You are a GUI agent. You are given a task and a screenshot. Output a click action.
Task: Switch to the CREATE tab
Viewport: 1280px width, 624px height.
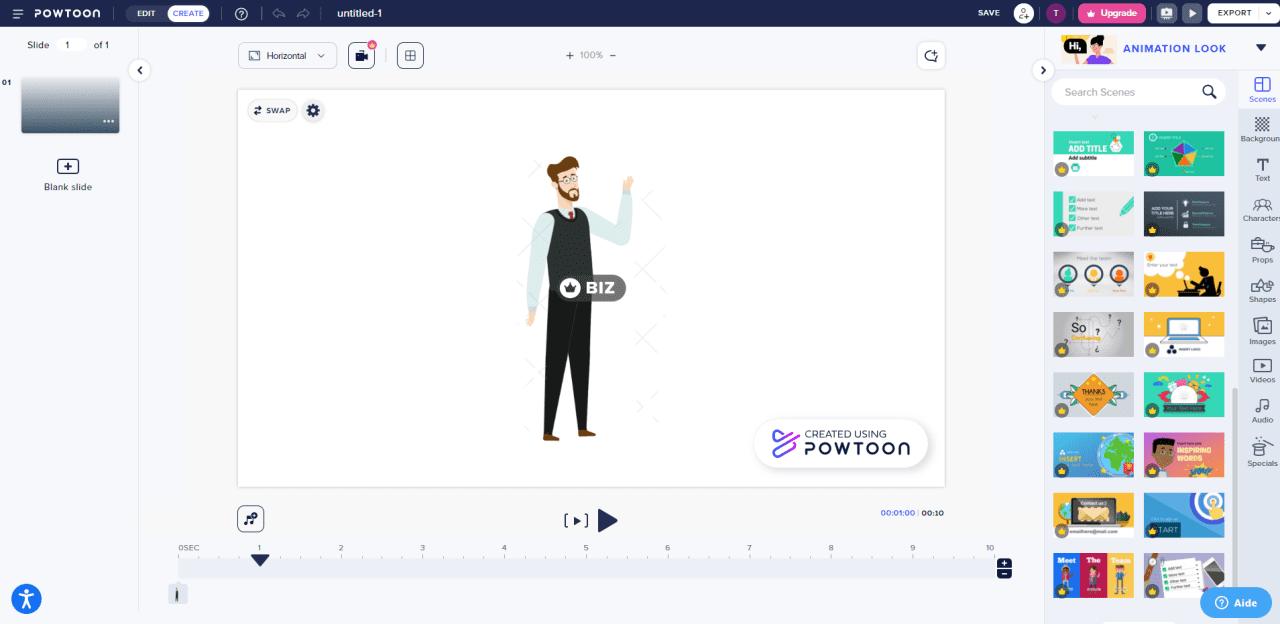pyautogui.click(x=188, y=13)
